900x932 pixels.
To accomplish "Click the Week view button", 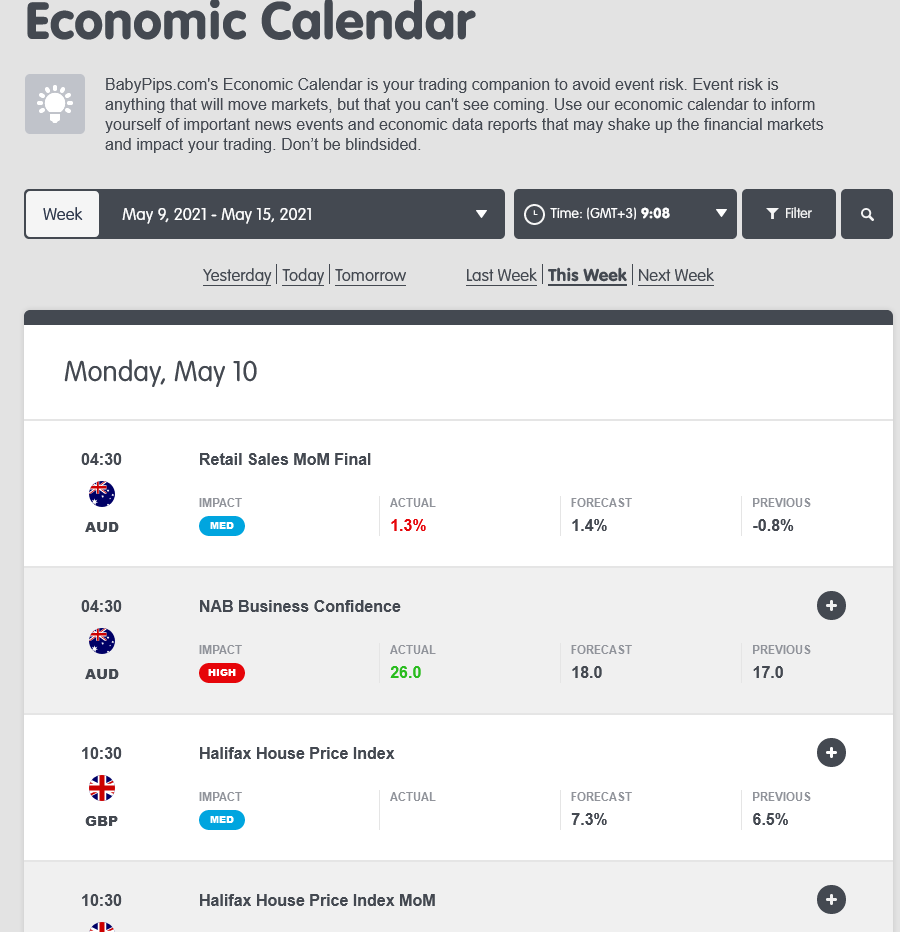I will [62, 213].
